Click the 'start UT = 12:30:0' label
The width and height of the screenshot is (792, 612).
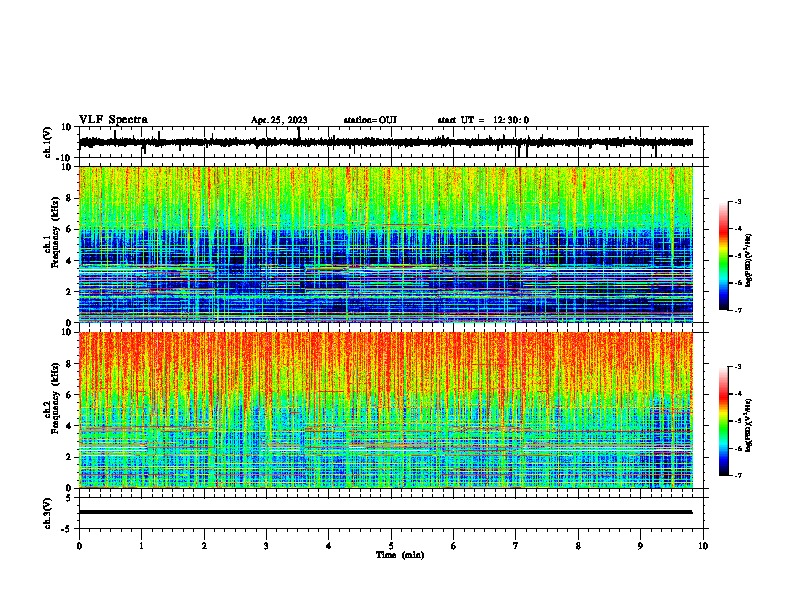pos(483,120)
